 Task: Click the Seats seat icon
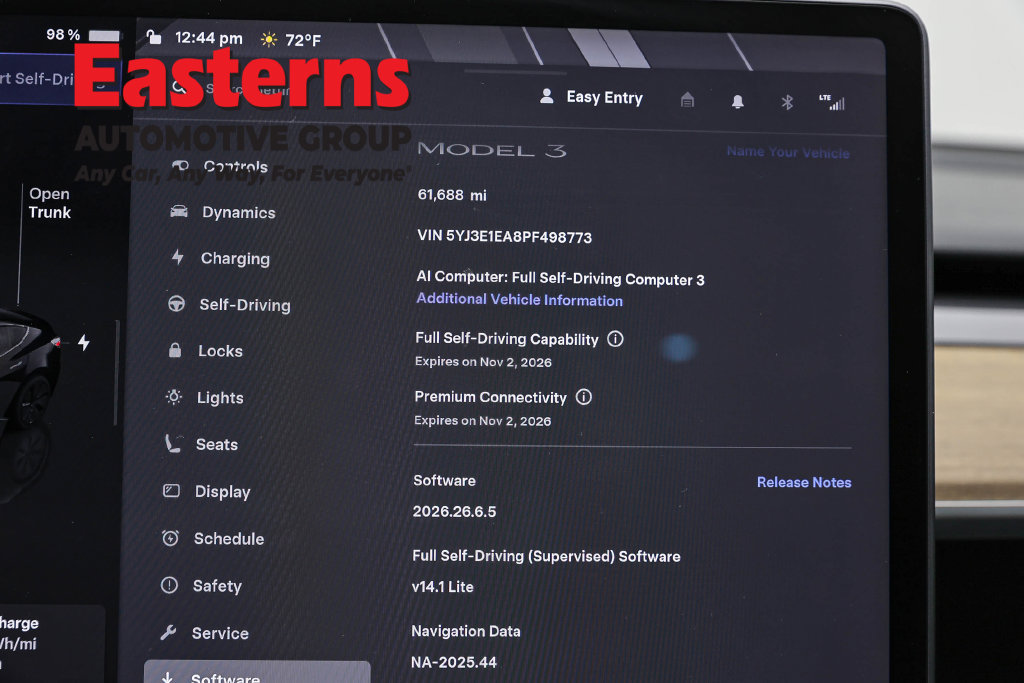click(x=173, y=443)
